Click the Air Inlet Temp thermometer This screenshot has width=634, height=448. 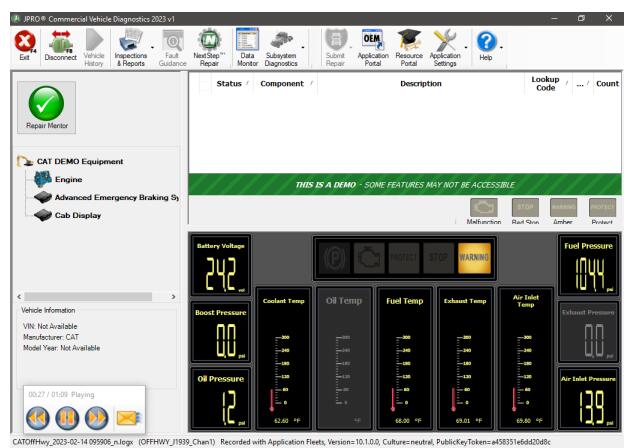tap(526, 359)
